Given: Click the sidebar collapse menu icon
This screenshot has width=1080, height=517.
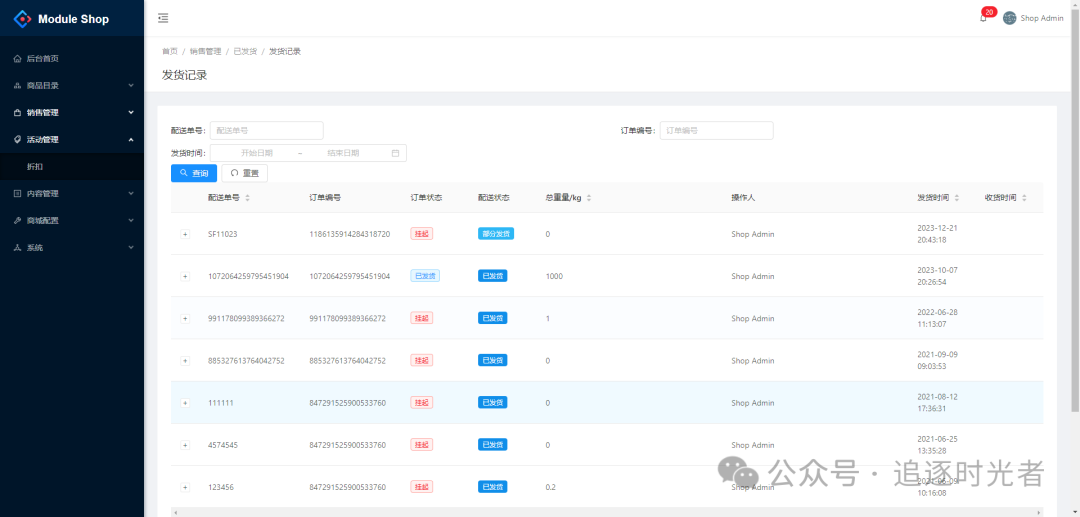Looking at the screenshot, I should tap(163, 18).
